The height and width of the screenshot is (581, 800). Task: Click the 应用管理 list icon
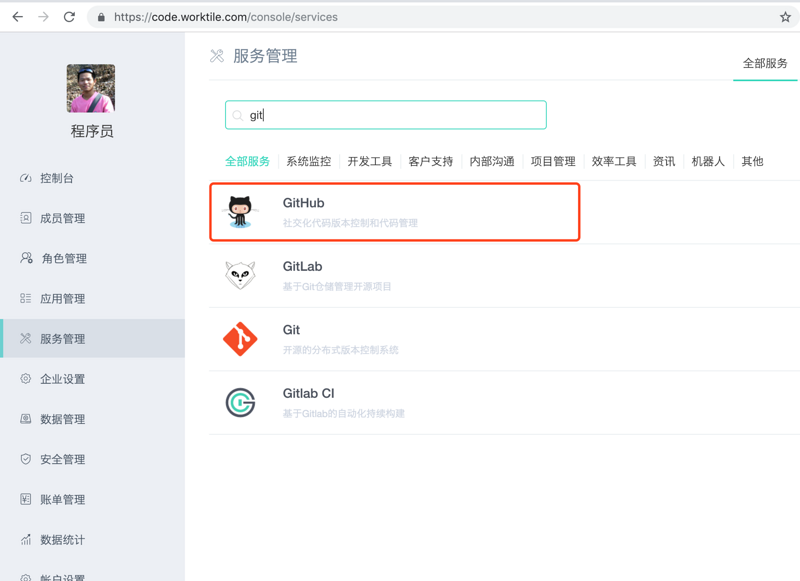point(26,298)
